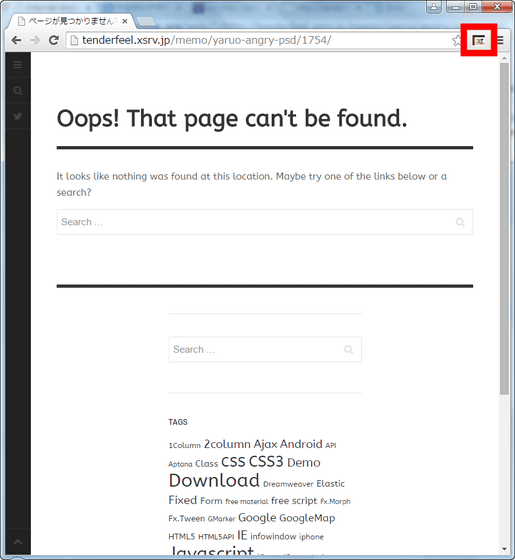Open the free script tag
515x560 pixels.
point(294,501)
